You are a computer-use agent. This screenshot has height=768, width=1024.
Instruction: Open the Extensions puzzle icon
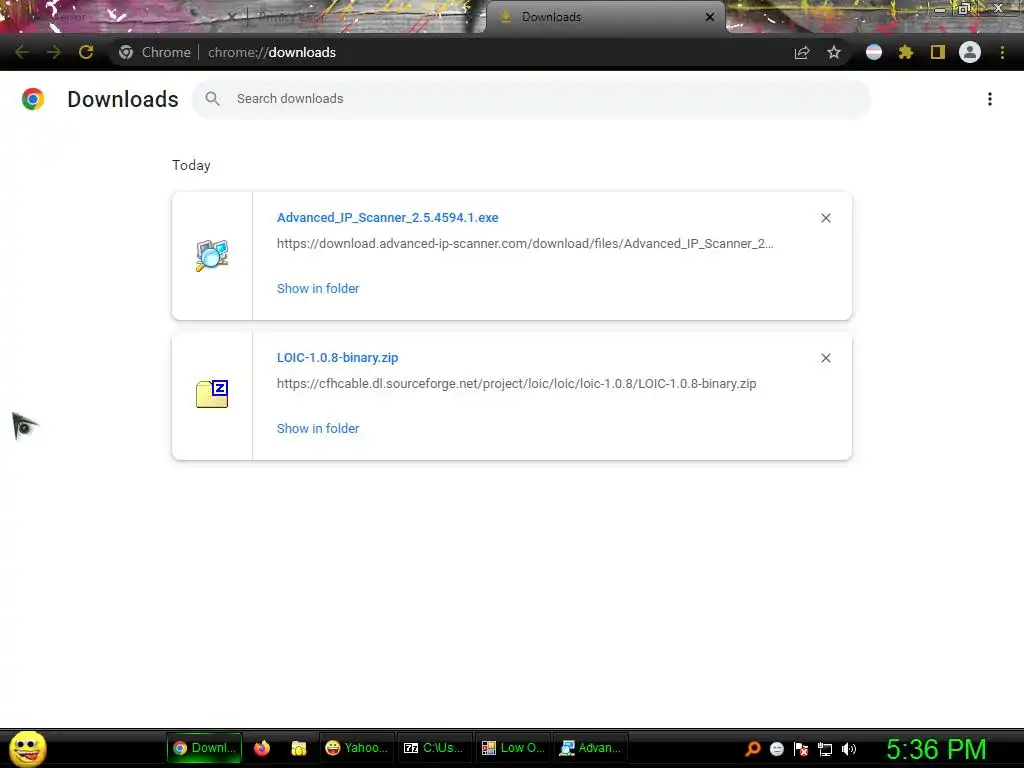pos(906,52)
